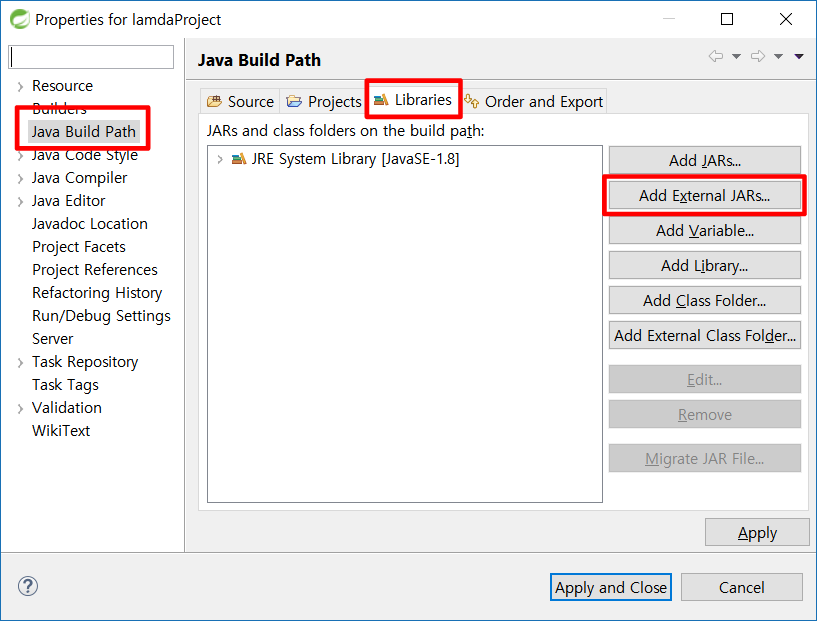The height and width of the screenshot is (621, 817).
Task: Select WikiText item
Action: (x=61, y=430)
